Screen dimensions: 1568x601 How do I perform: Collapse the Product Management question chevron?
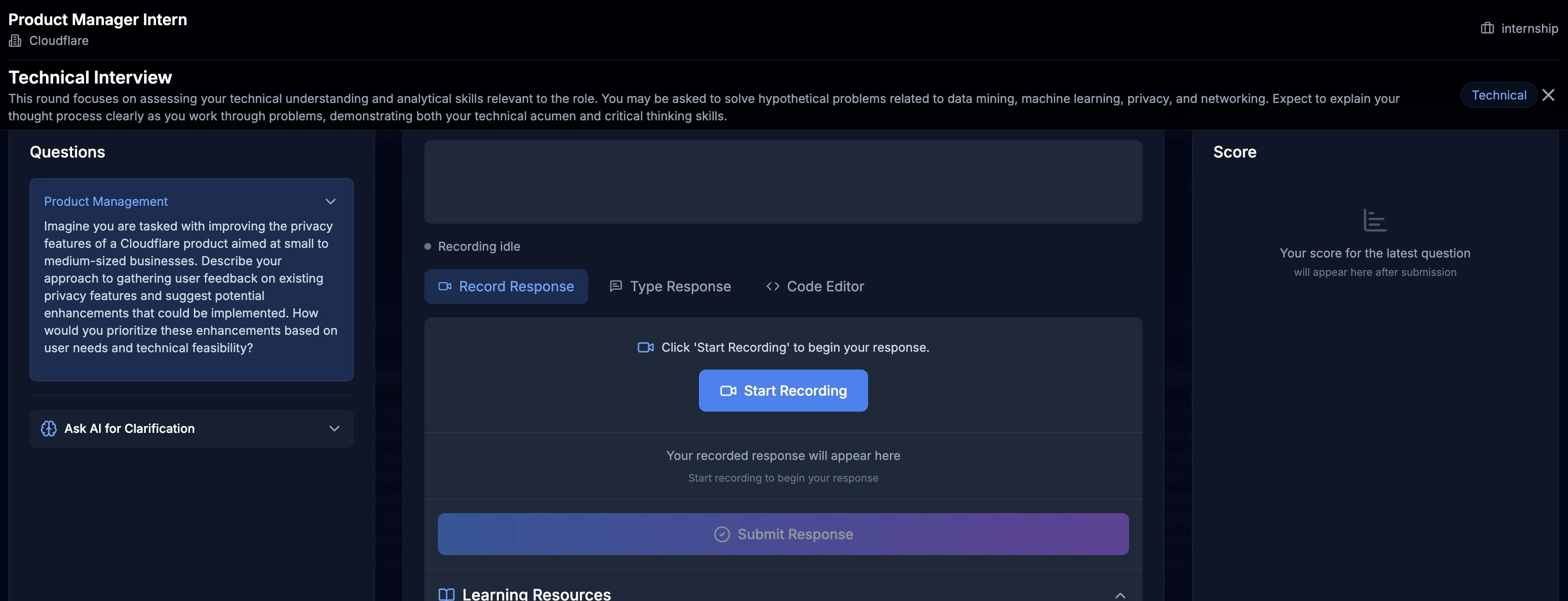pyautogui.click(x=331, y=201)
